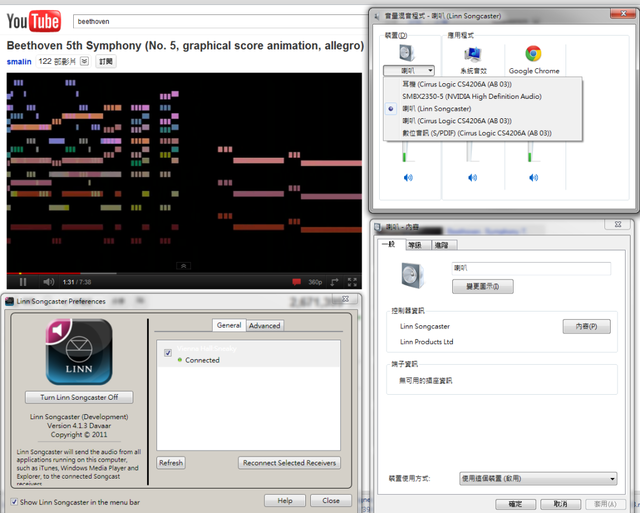Click the 變更圖示 change icon button
640x513 pixels.
482,286
